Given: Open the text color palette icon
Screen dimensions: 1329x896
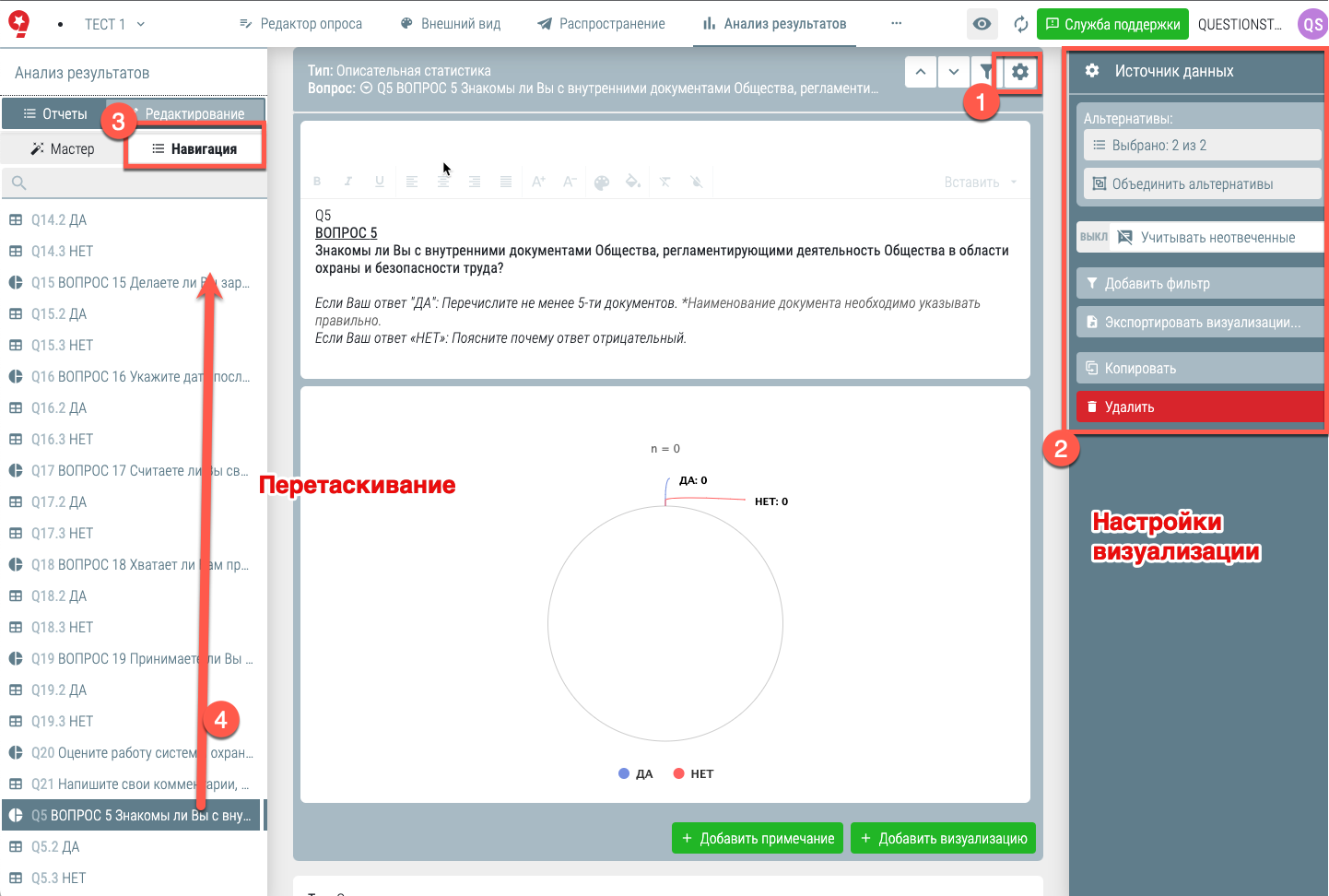Looking at the screenshot, I should (602, 183).
